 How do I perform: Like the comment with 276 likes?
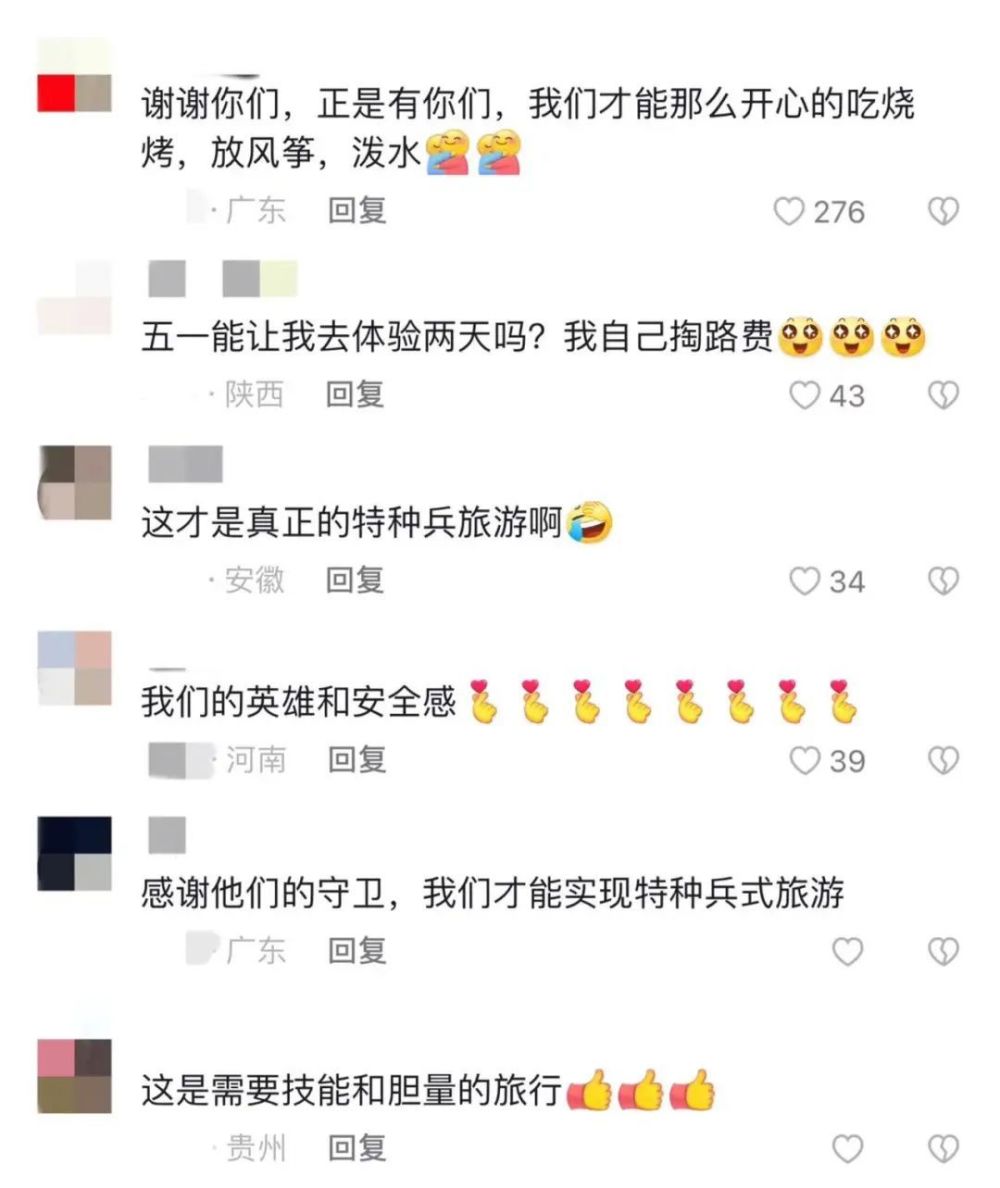point(789,211)
